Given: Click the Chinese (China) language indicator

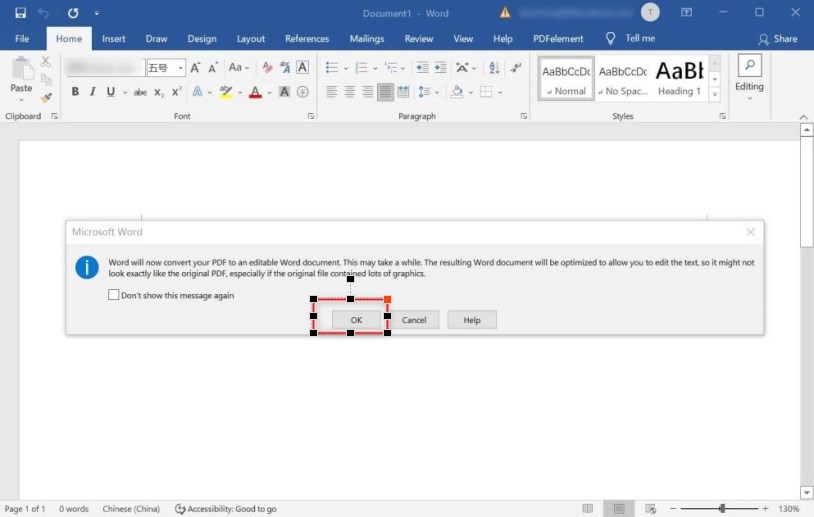Looking at the screenshot, I should (x=131, y=509).
